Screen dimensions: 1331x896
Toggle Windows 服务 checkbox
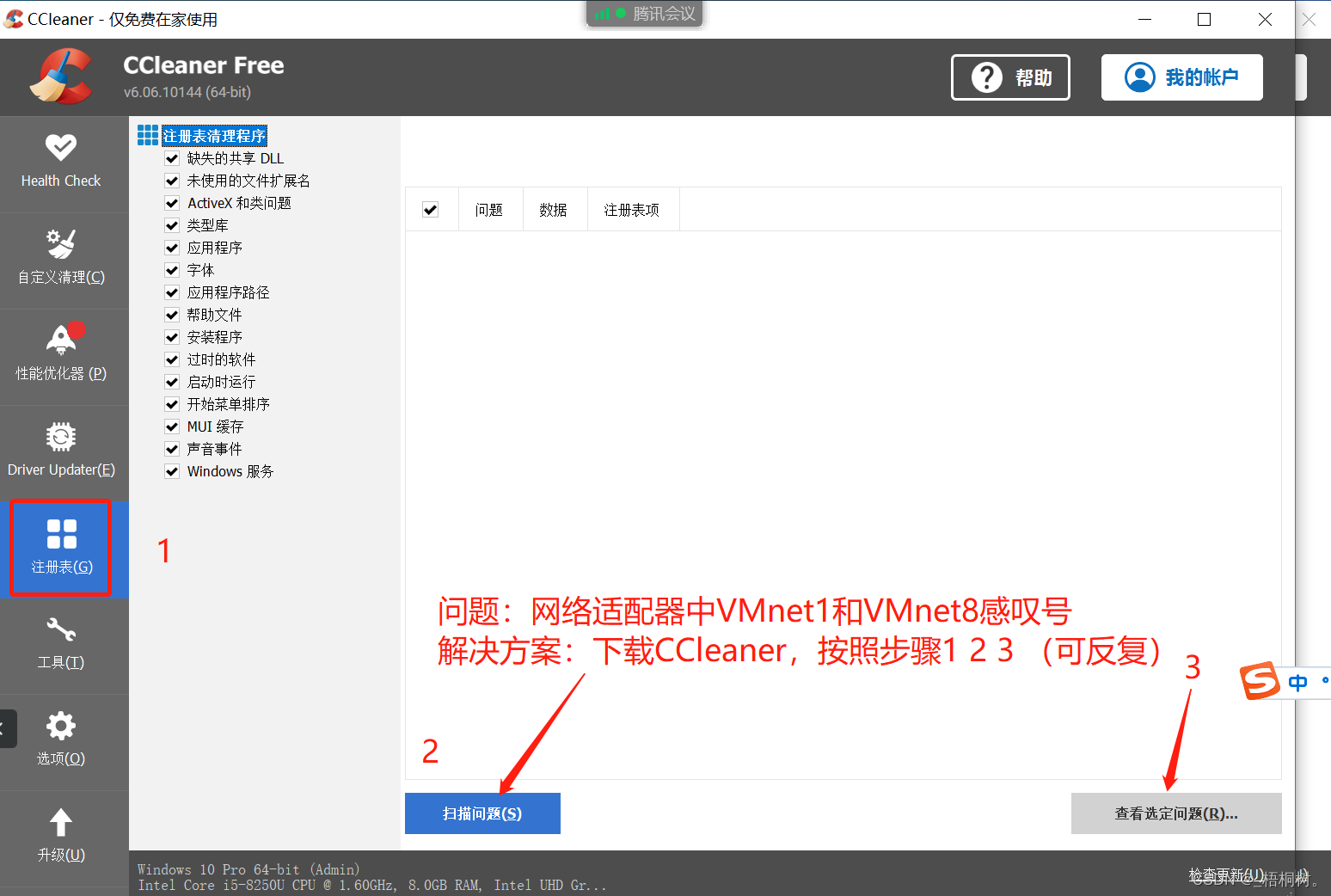(x=172, y=471)
